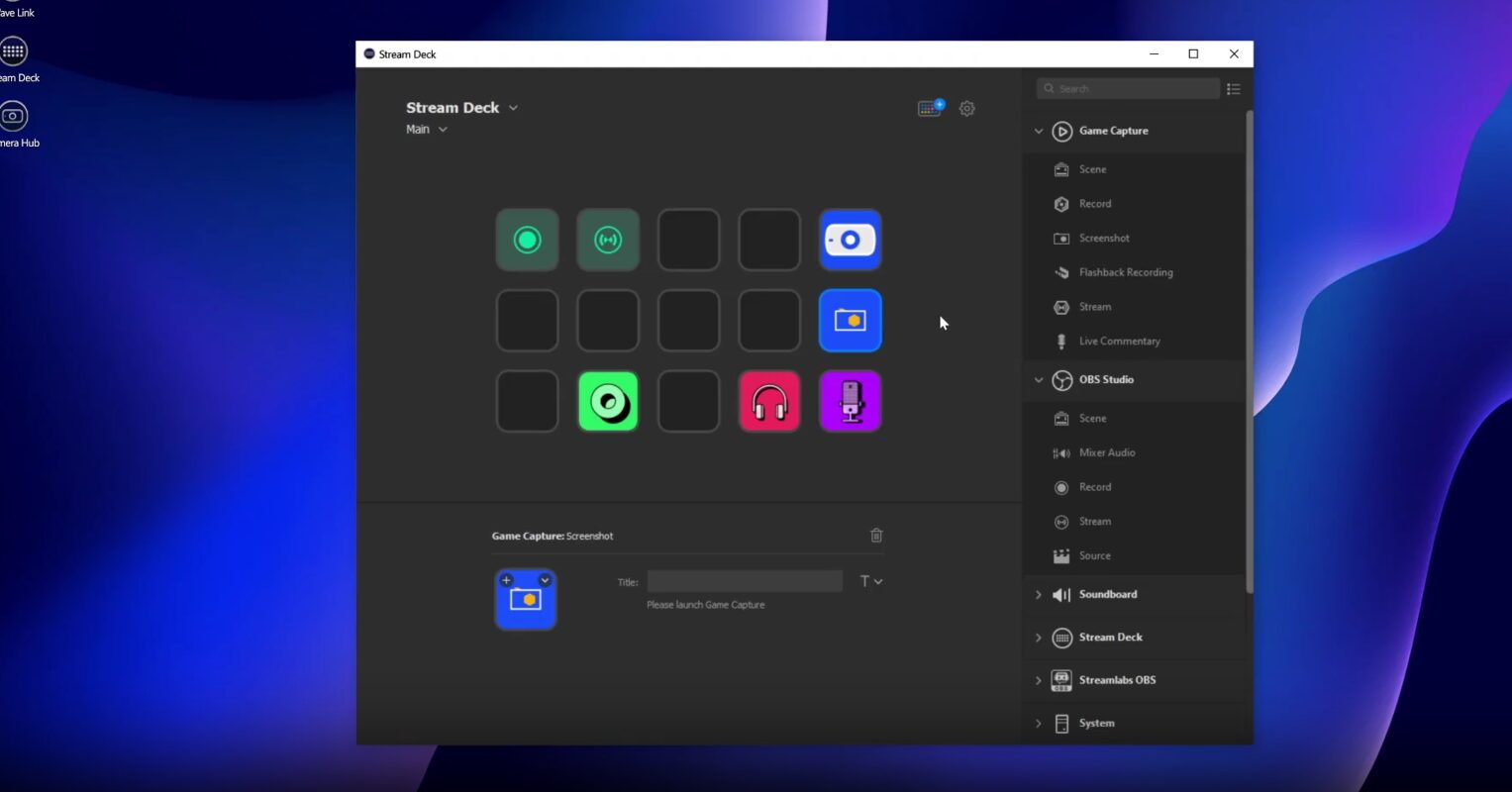
Task: Select the purple microphone key
Action: (x=851, y=401)
